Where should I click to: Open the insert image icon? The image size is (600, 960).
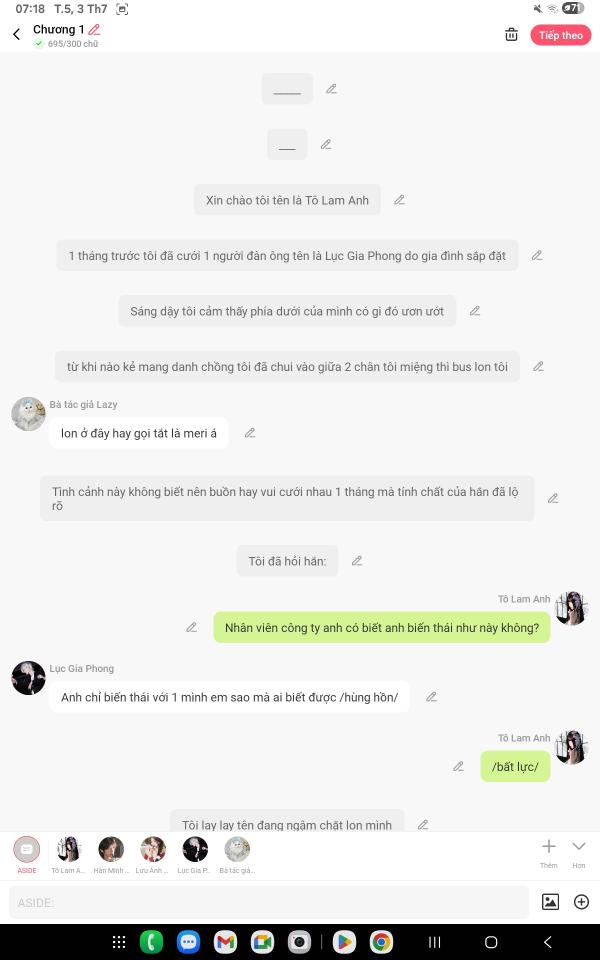click(x=550, y=902)
